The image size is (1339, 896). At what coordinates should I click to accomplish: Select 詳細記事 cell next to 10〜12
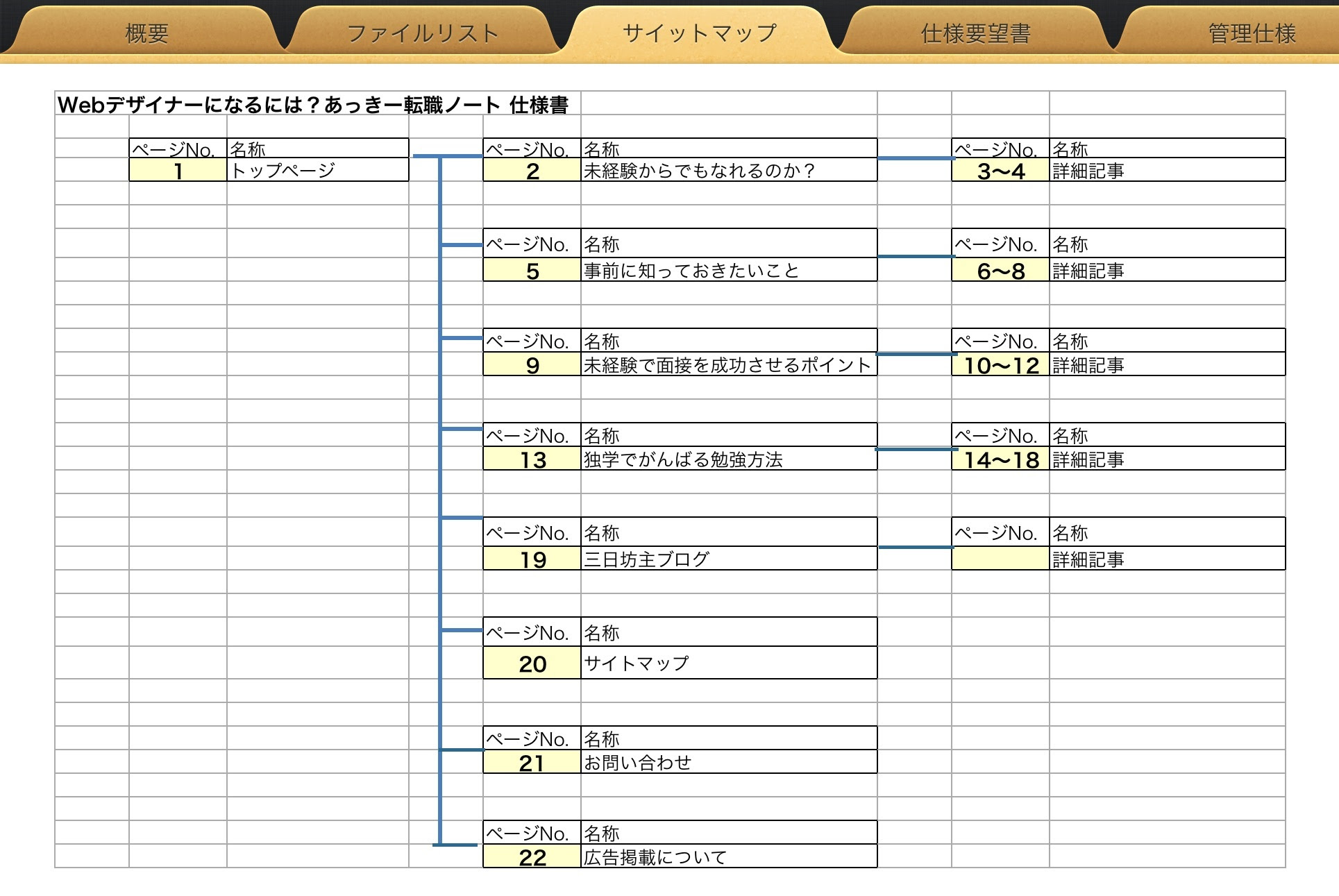tap(1168, 364)
